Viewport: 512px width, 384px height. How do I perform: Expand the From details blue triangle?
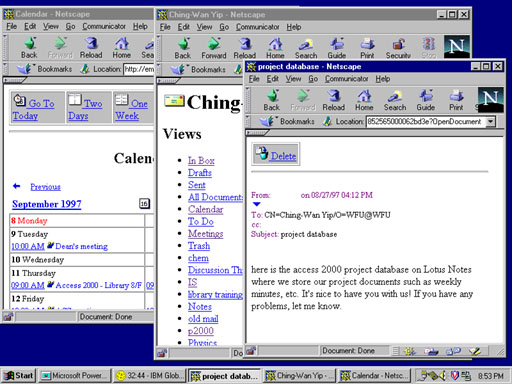pos(256,204)
